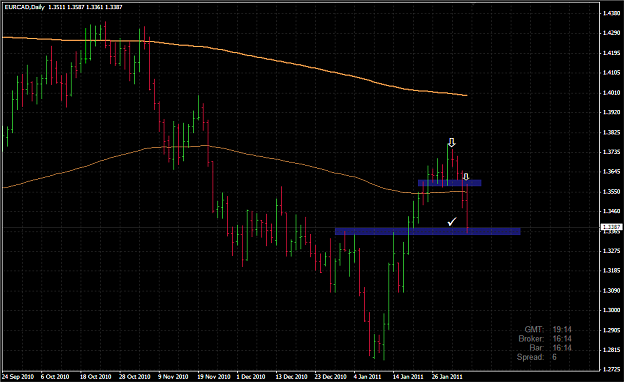Click the 6 Oct 2010 date label

55,377
